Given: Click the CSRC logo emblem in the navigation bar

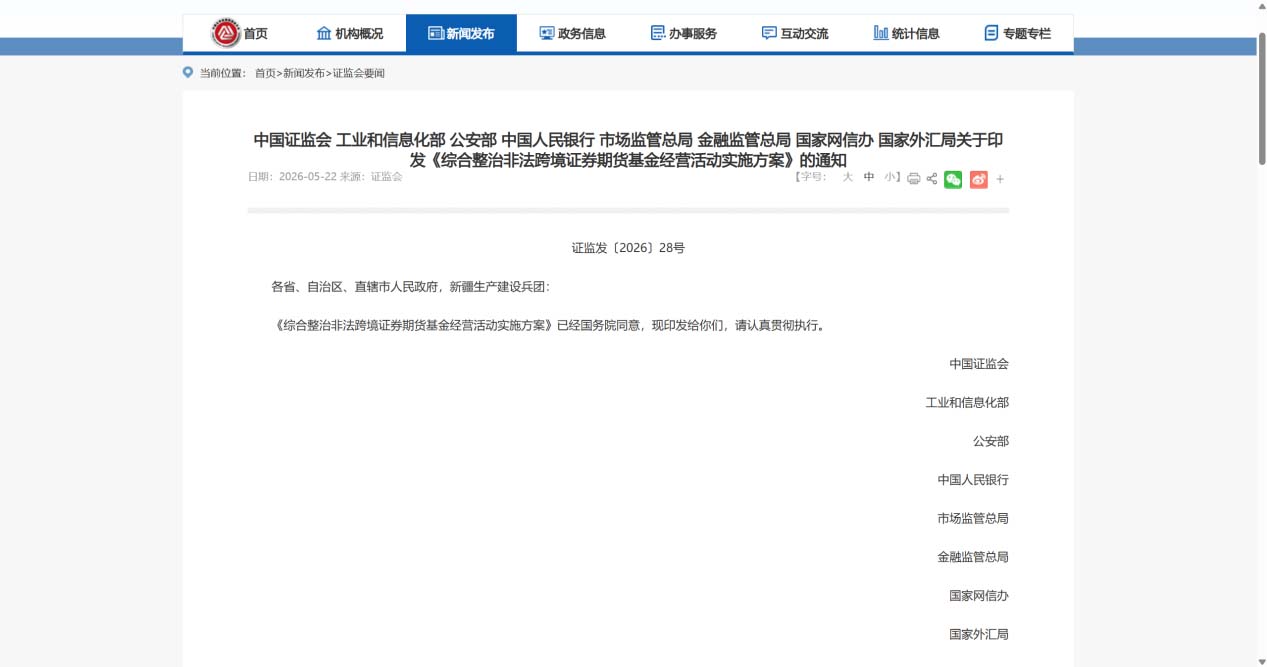Looking at the screenshot, I should (226, 33).
